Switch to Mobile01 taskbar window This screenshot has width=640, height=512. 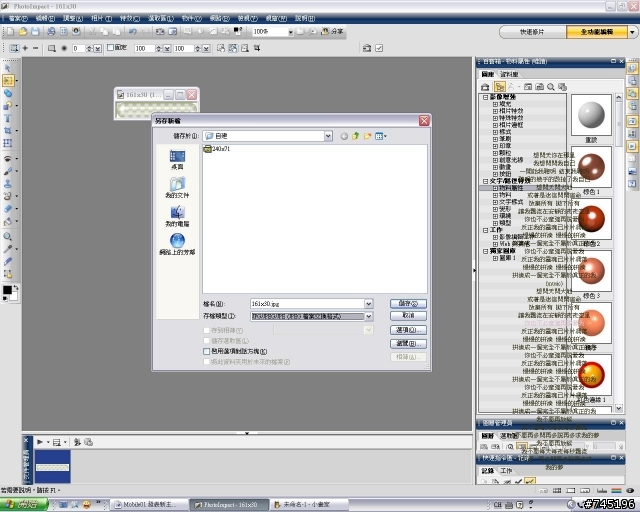149,505
